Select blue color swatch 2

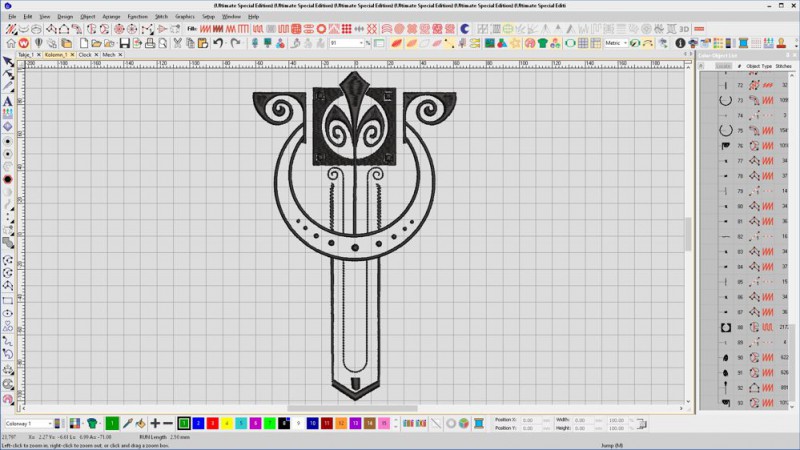[198, 423]
